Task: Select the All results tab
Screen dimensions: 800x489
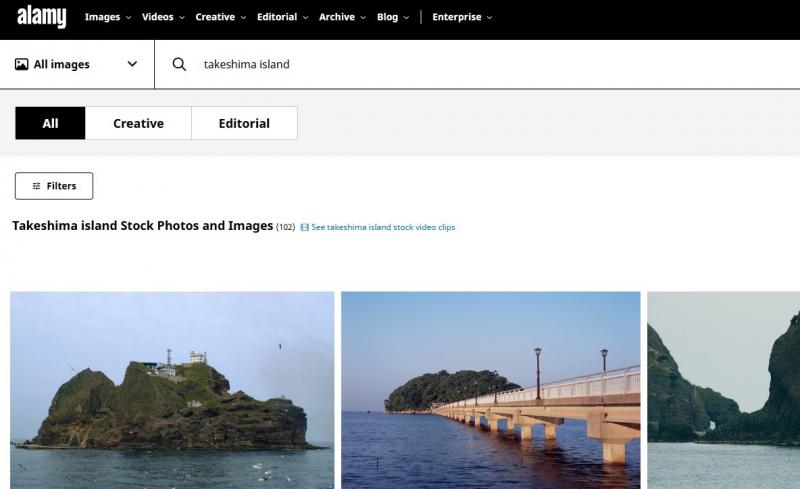Action: [50, 123]
